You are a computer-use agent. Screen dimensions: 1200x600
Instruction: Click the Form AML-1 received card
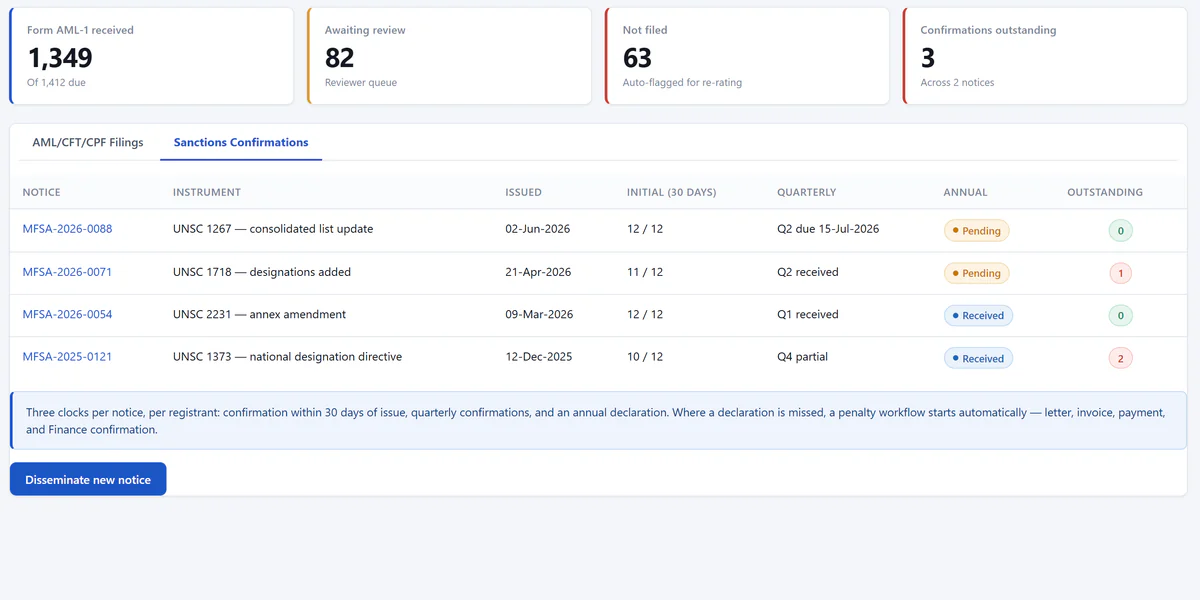[x=151, y=56]
